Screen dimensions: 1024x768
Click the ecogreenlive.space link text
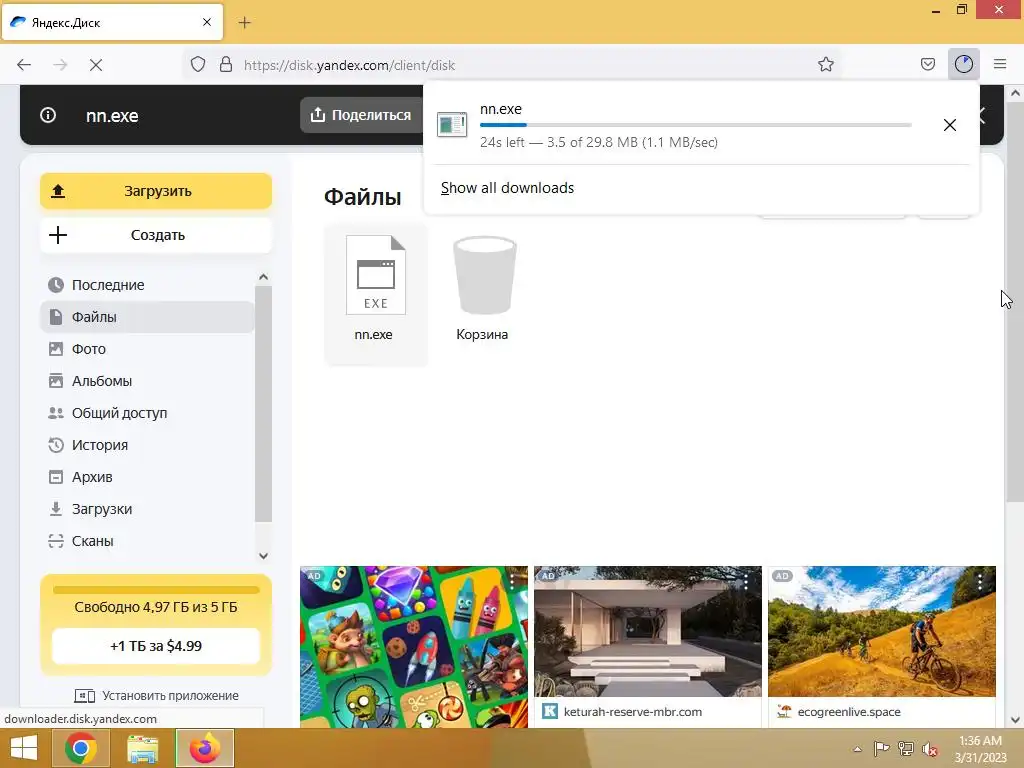(849, 712)
